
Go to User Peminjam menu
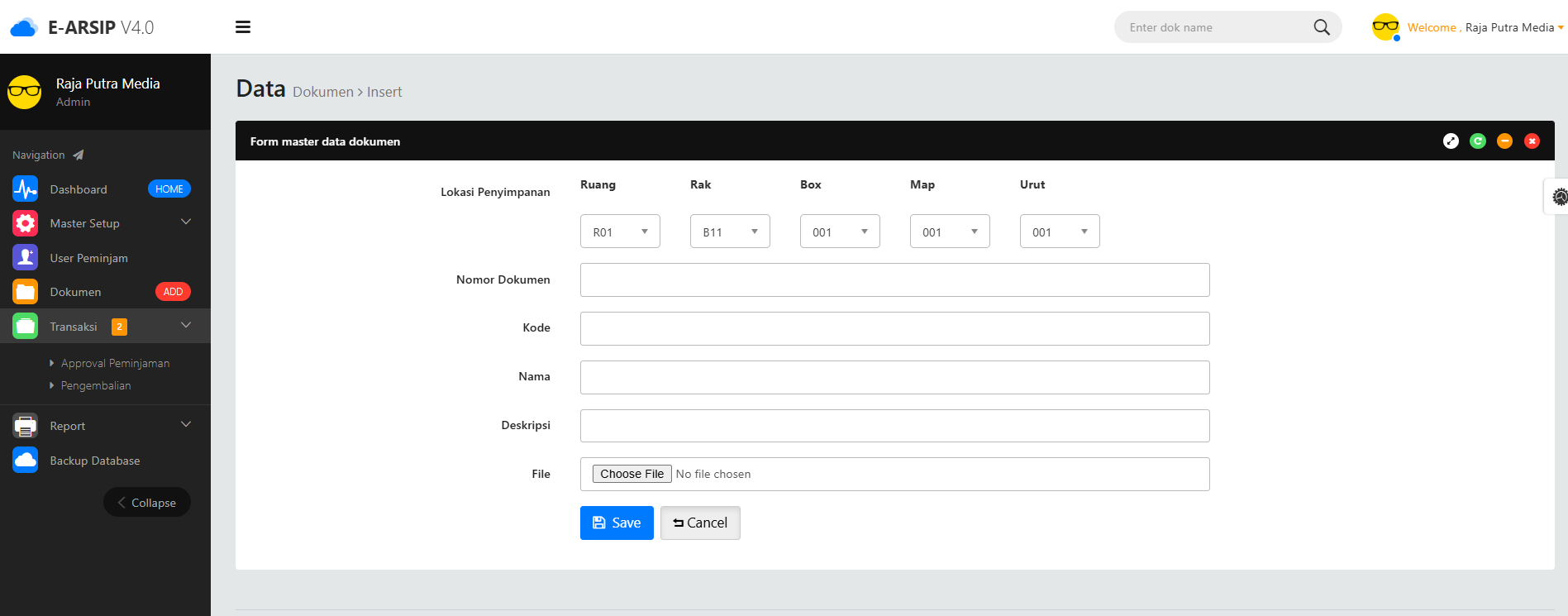(x=88, y=258)
